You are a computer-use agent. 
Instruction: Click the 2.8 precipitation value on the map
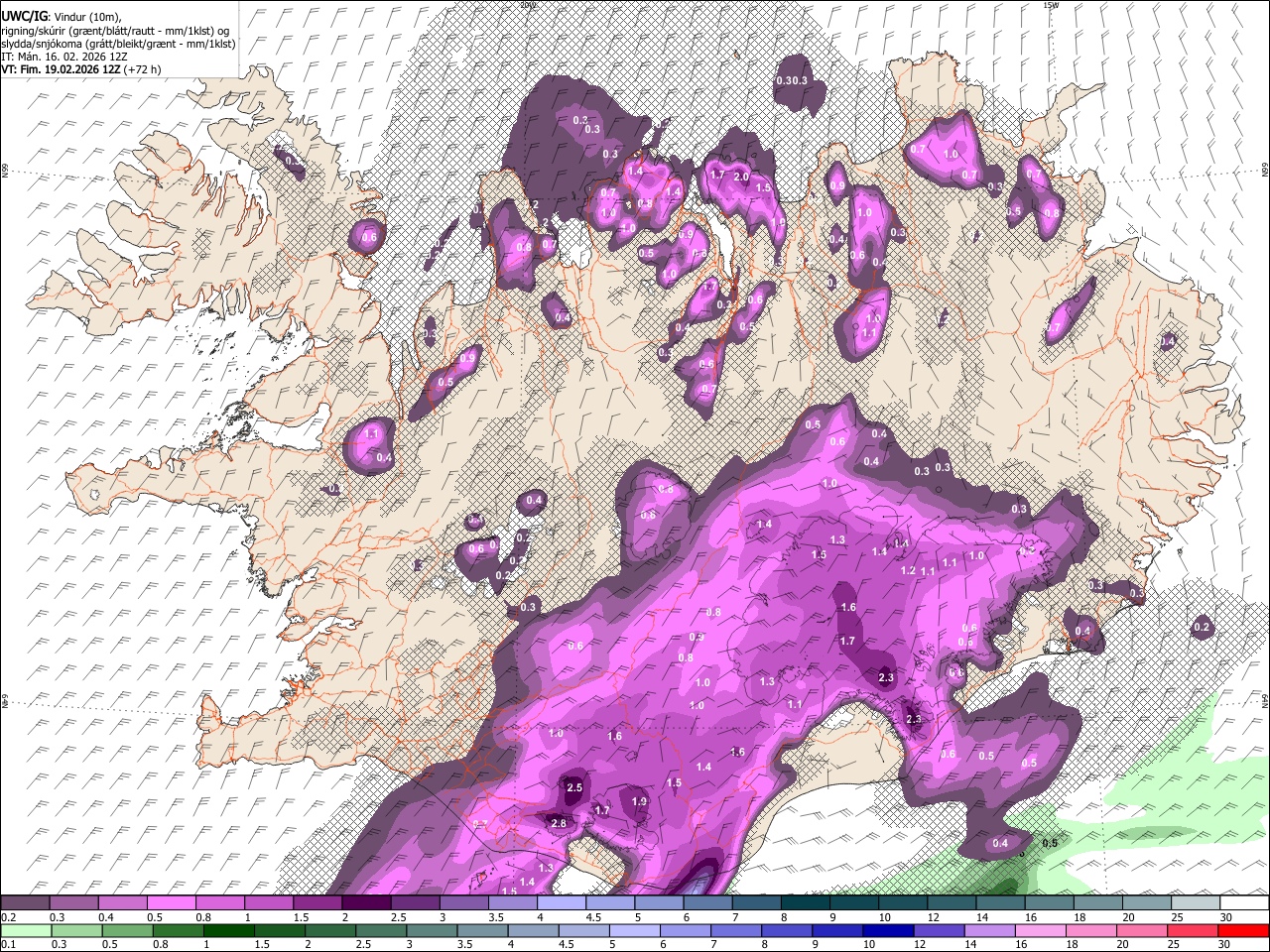click(559, 823)
